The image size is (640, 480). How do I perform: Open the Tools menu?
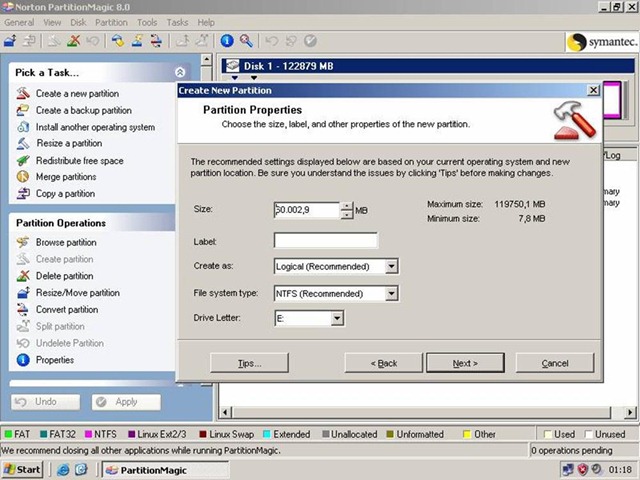[x=147, y=22]
